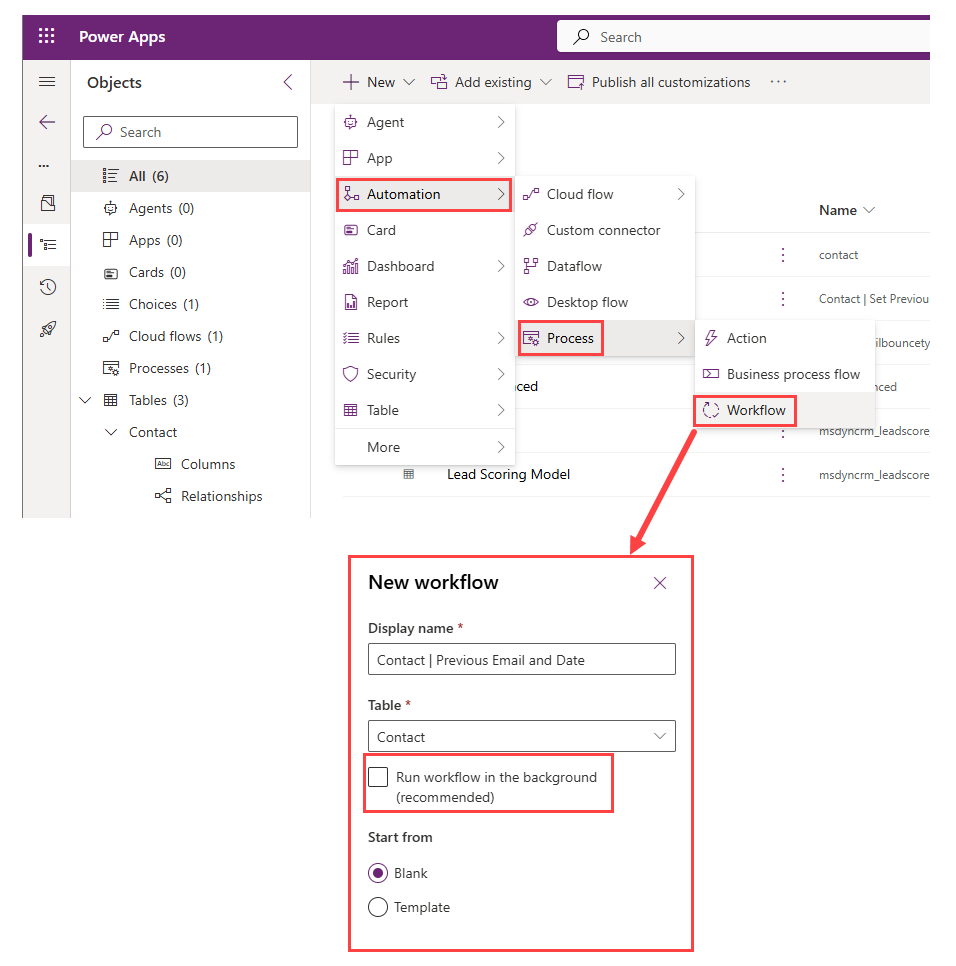The height and width of the screenshot is (966, 956).
Task: Choose Dashboard in the New menu
Action: (424, 267)
